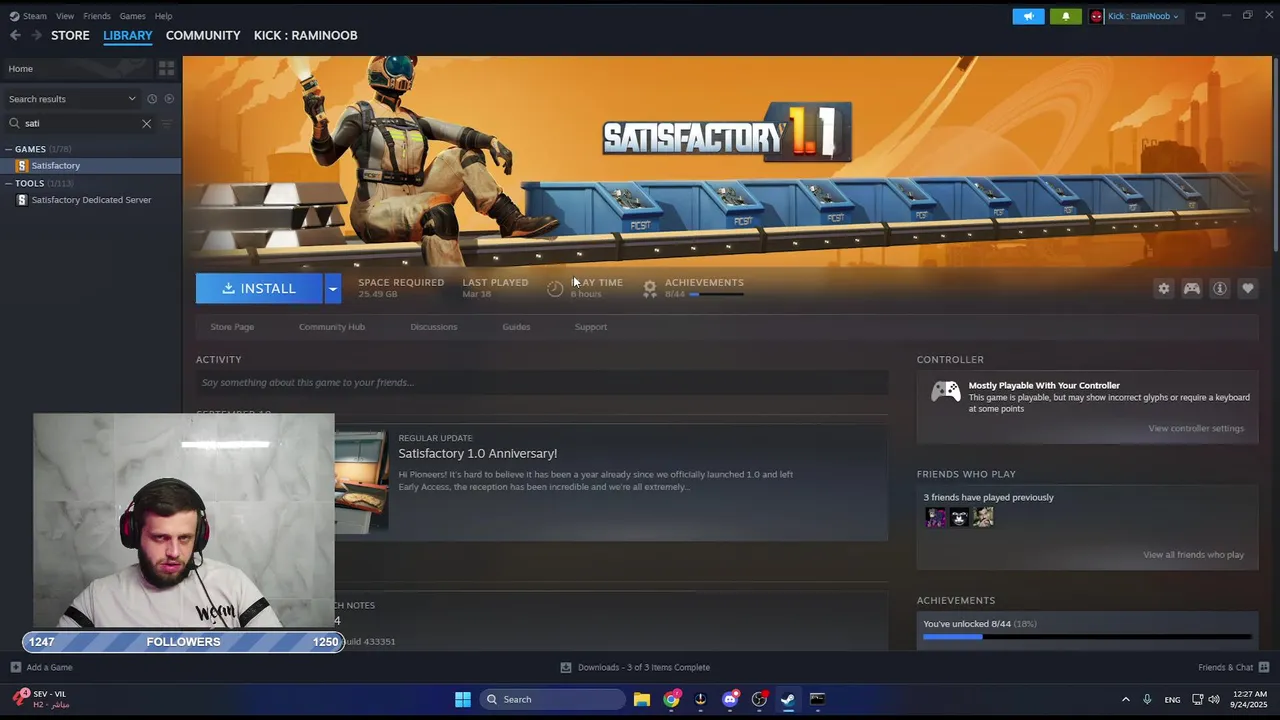Collapse the GAMES category

coord(29,149)
